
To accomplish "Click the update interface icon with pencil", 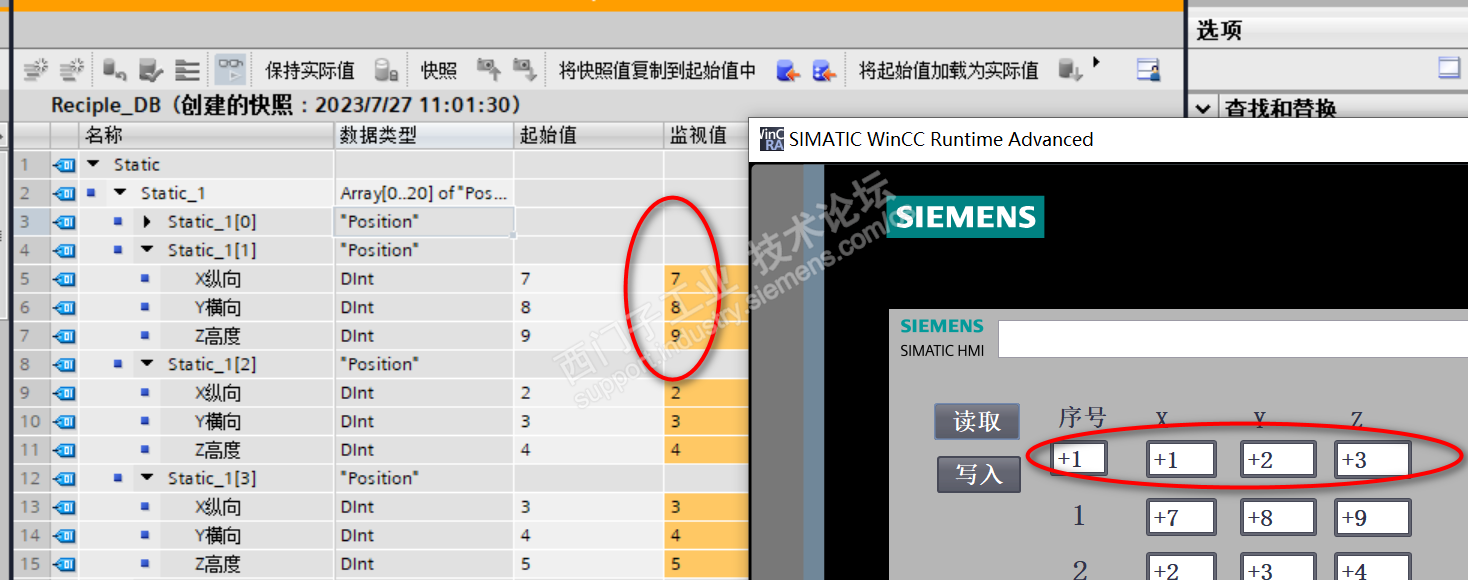I will (150, 70).
